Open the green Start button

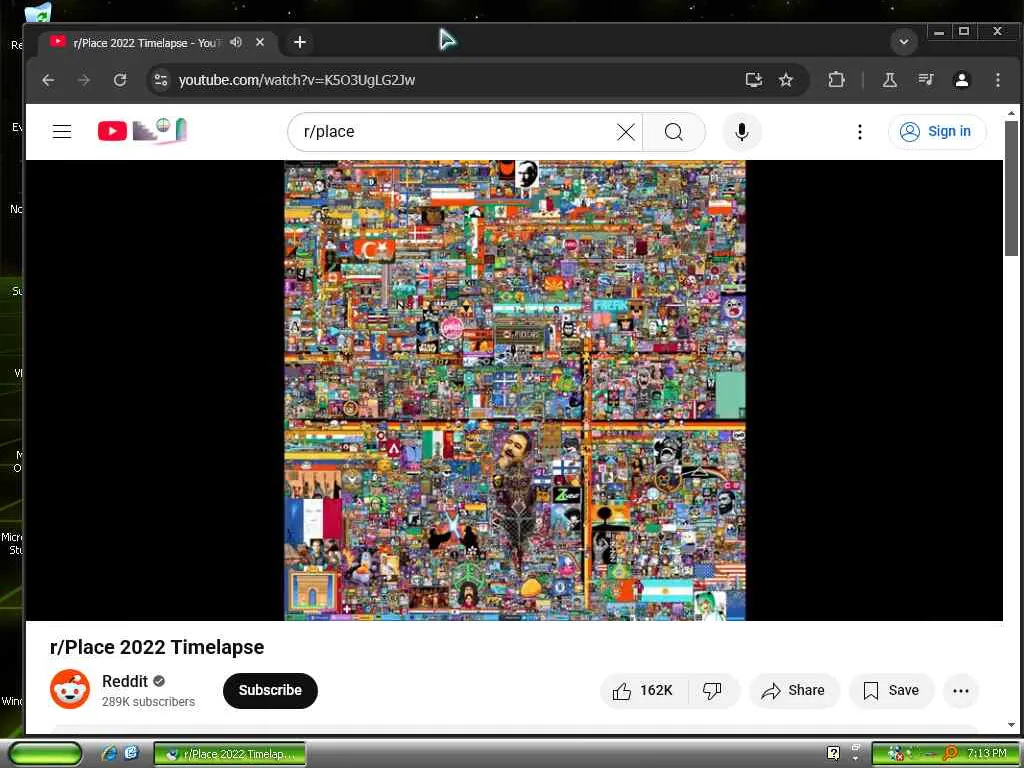click(x=44, y=754)
